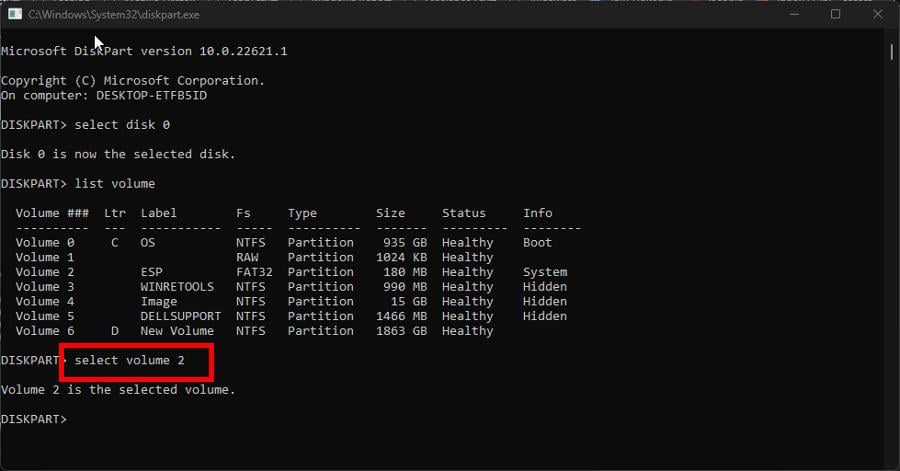
Task: Click the Status column header
Action: click(x=464, y=213)
